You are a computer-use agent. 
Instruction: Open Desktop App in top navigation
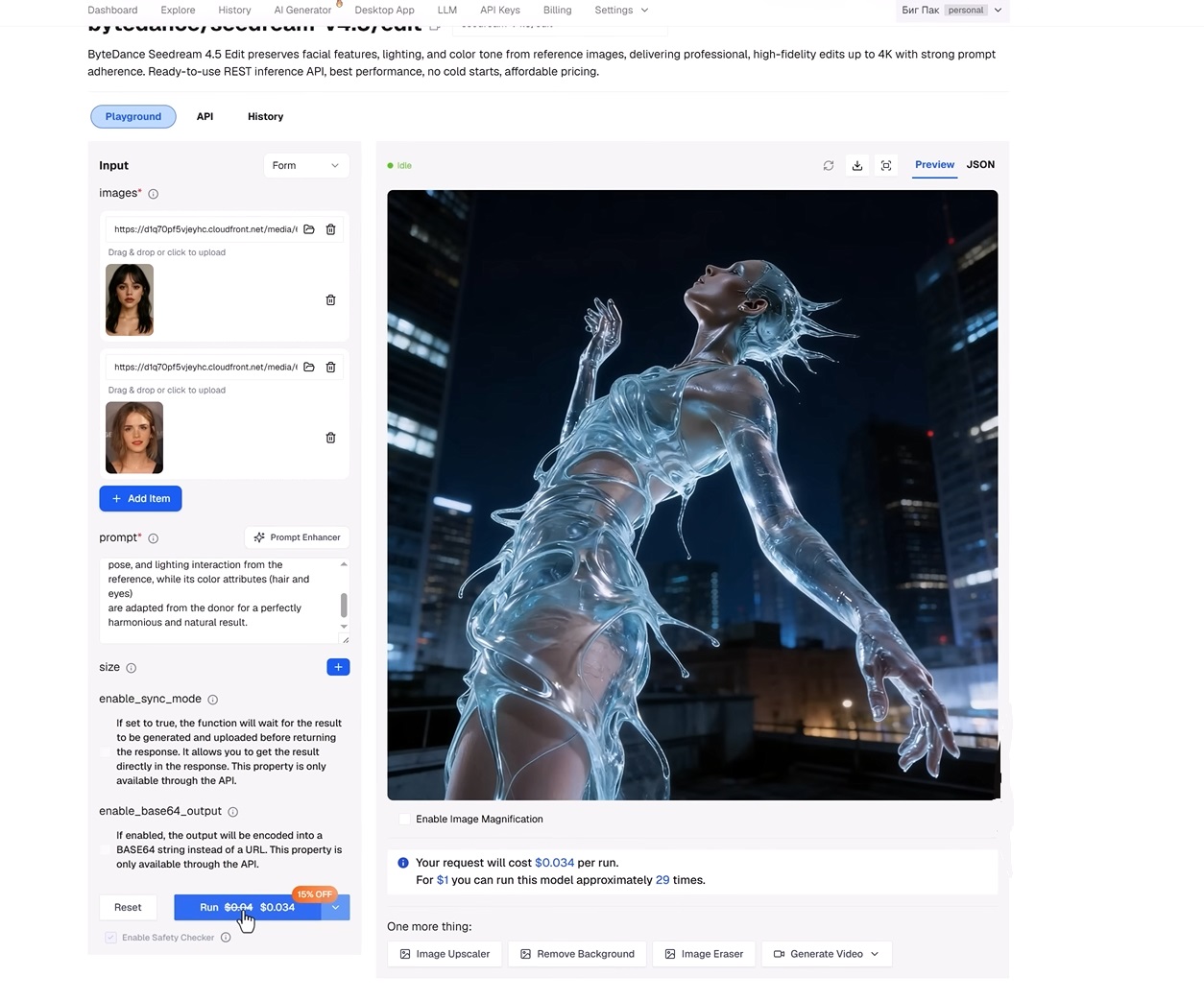[384, 10]
